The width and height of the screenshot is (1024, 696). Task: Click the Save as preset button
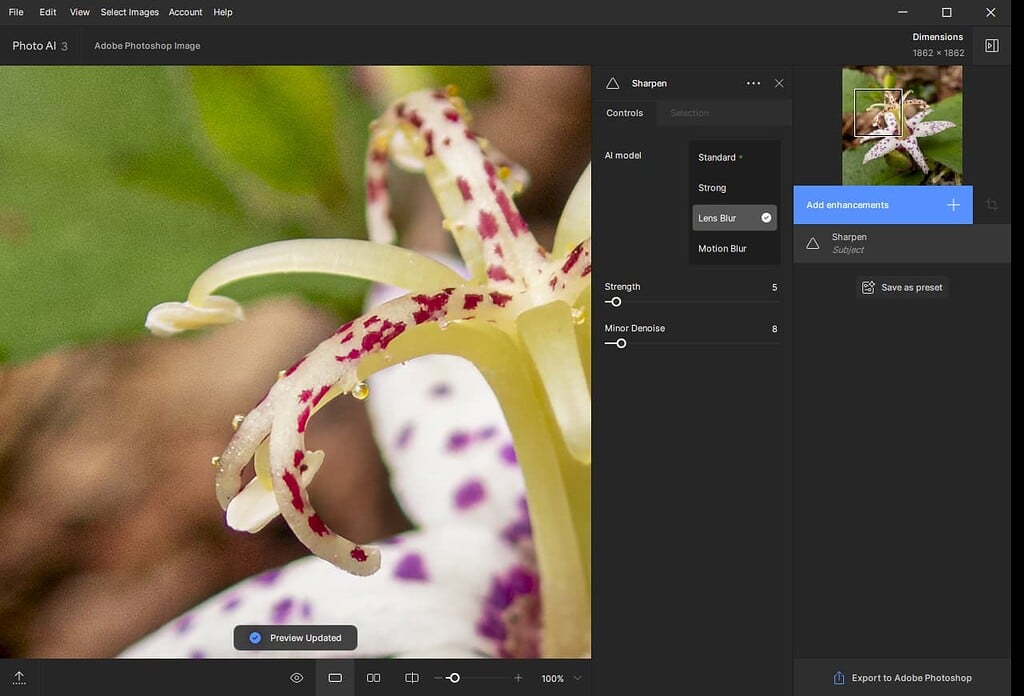902,287
